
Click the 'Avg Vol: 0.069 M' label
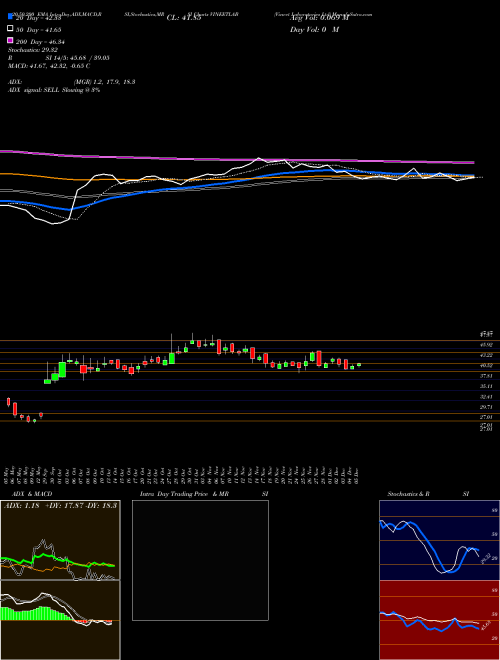pyautogui.click(x=319, y=18)
